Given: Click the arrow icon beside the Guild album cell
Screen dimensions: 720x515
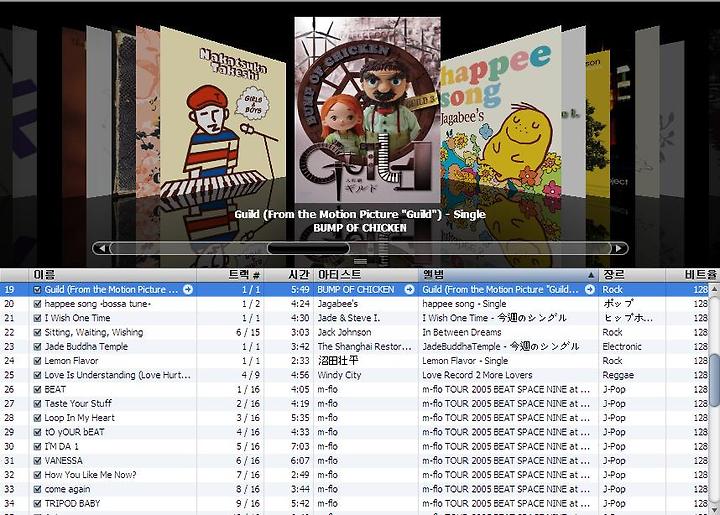Looking at the screenshot, I should (x=590, y=290).
